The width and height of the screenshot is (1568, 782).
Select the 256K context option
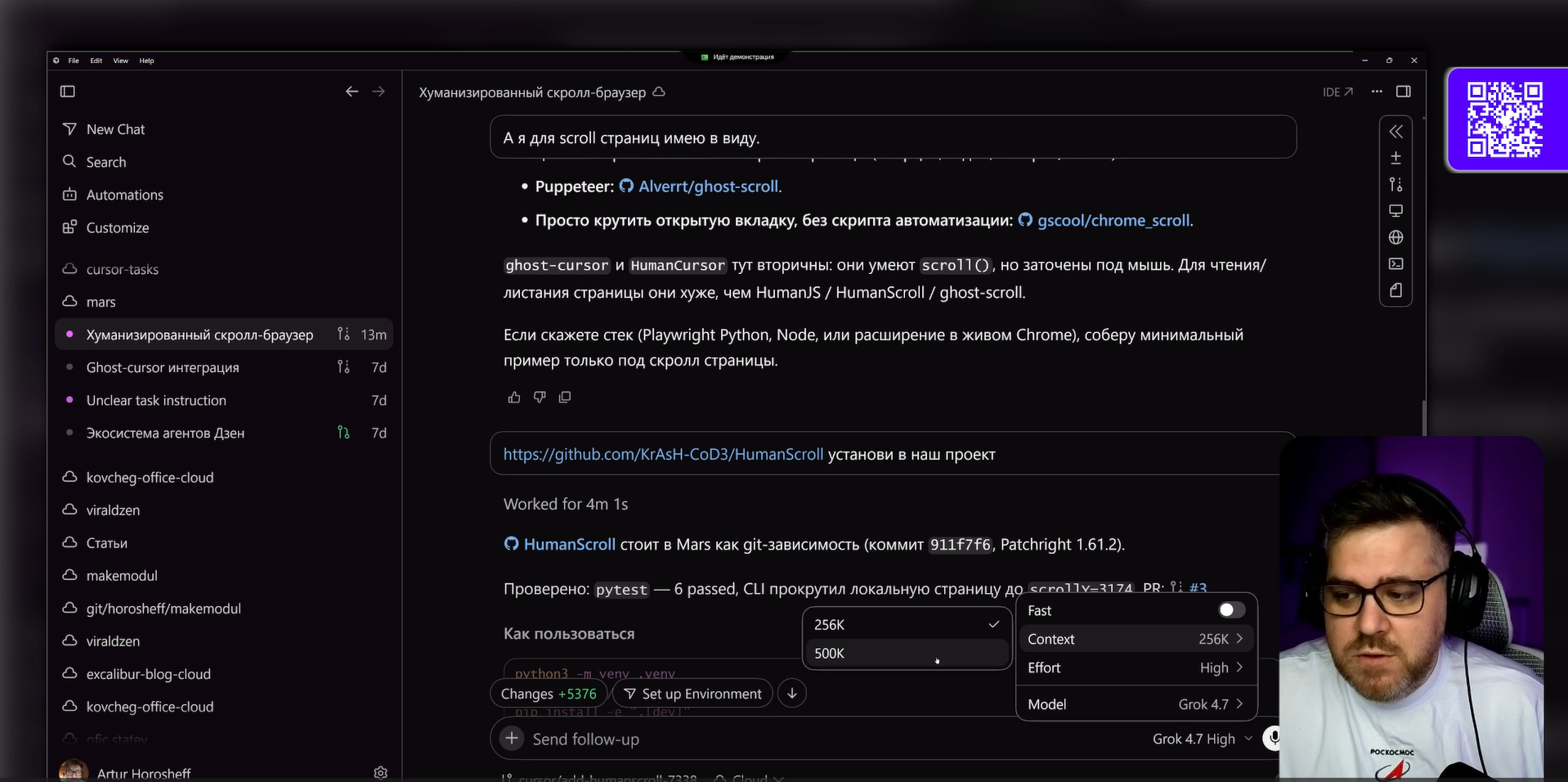(x=907, y=625)
